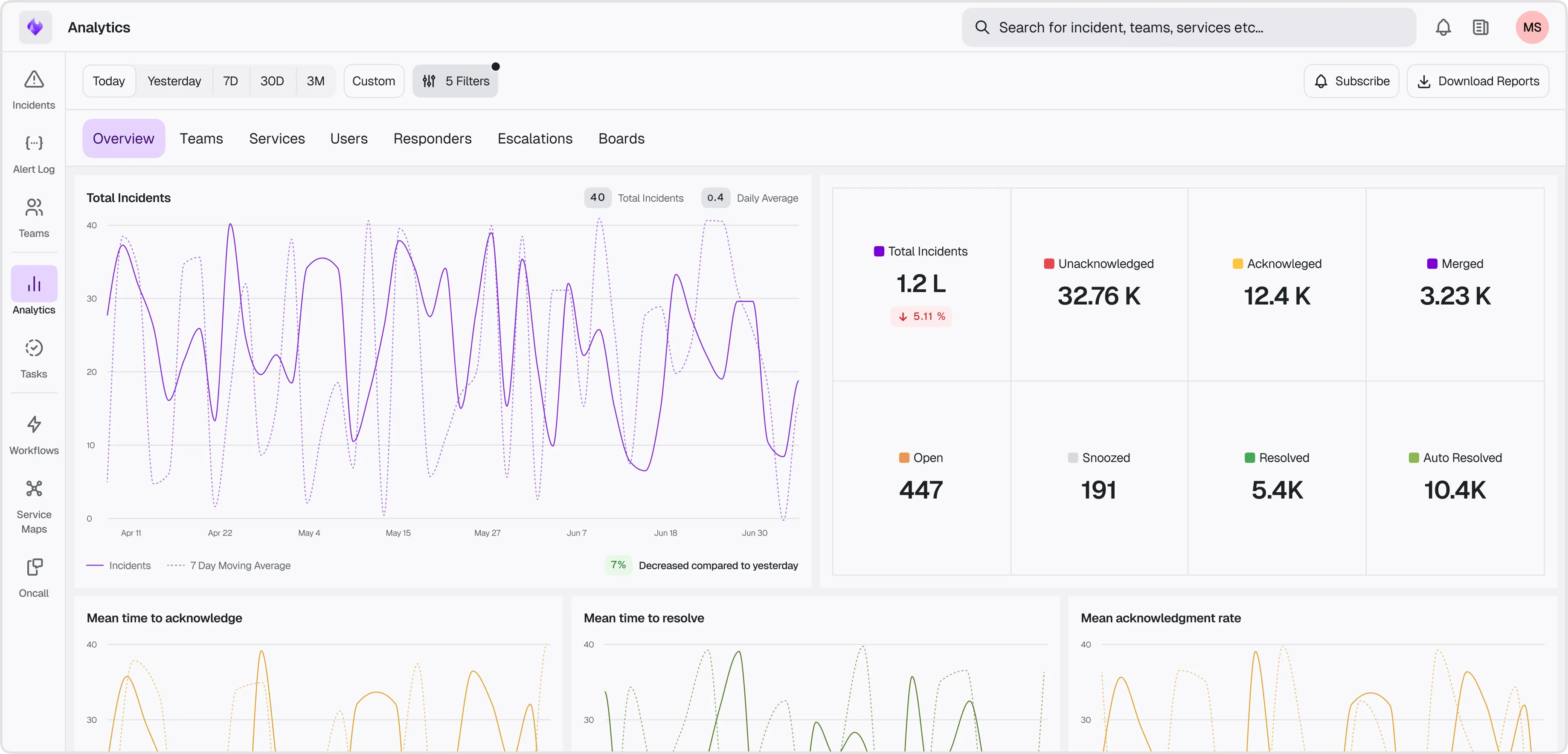The width and height of the screenshot is (1568, 754).
Task: Select the 30D time range
Action: [272, 81]
